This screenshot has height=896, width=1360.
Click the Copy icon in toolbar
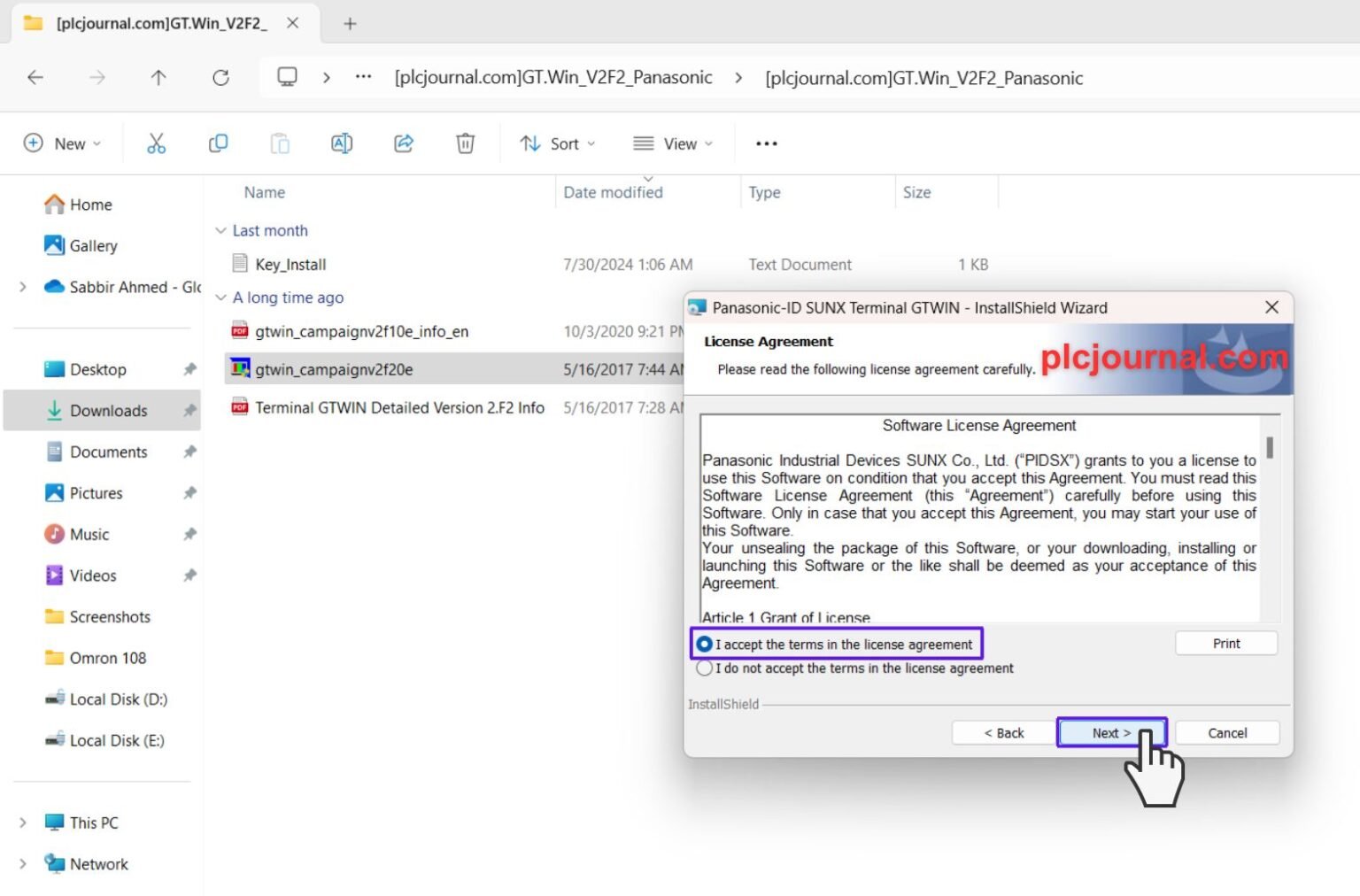(x=218, y=143)
